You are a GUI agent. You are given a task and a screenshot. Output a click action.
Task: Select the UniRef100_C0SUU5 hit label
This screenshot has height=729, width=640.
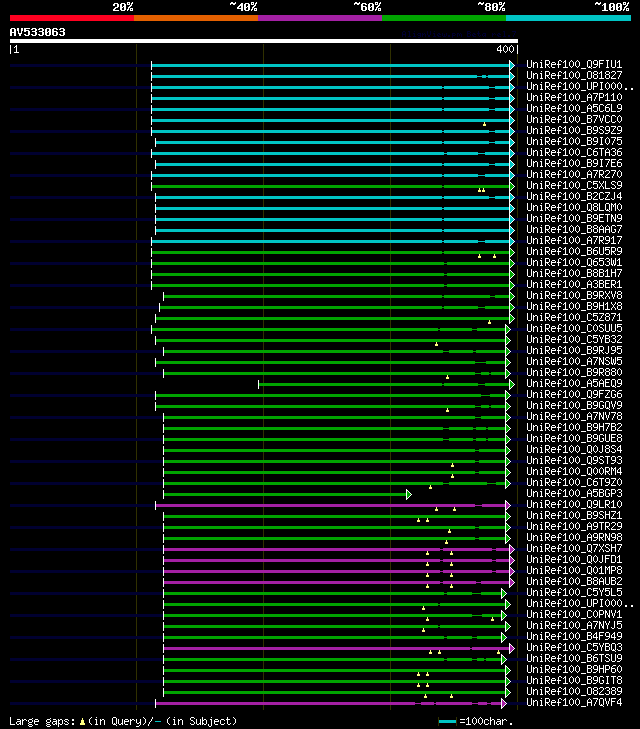pyautogui.click(x=574, y=328)
